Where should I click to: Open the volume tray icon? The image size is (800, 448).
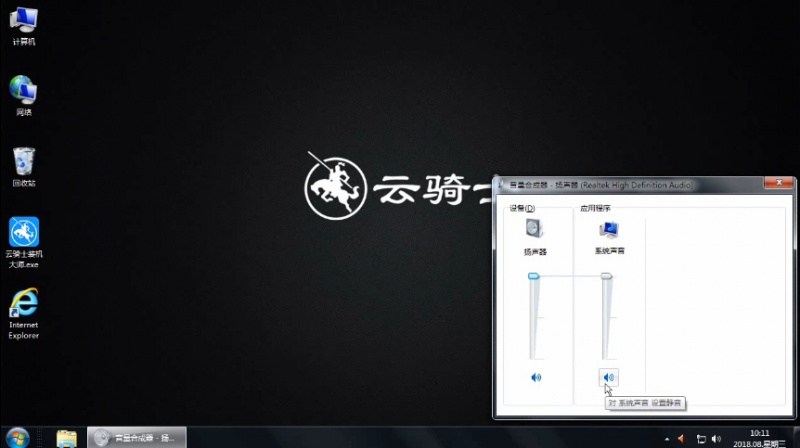coord(716,439)
